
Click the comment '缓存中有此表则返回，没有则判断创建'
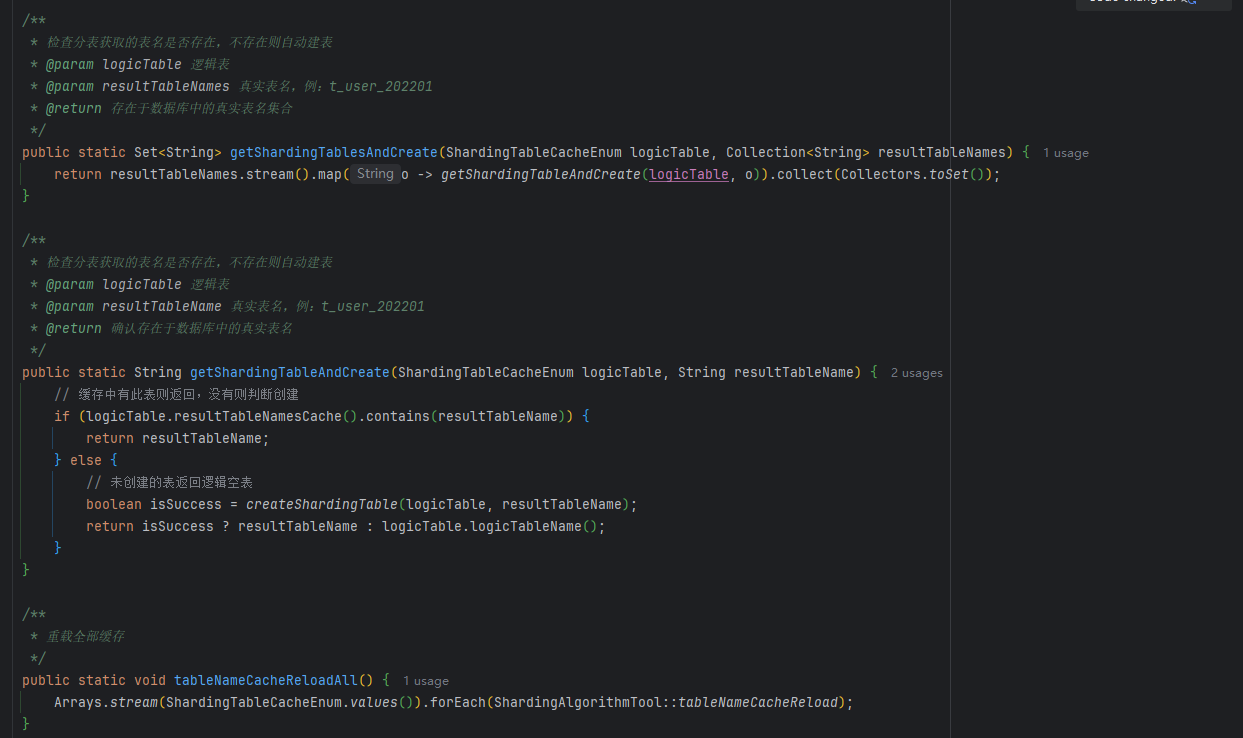point(177,394)
